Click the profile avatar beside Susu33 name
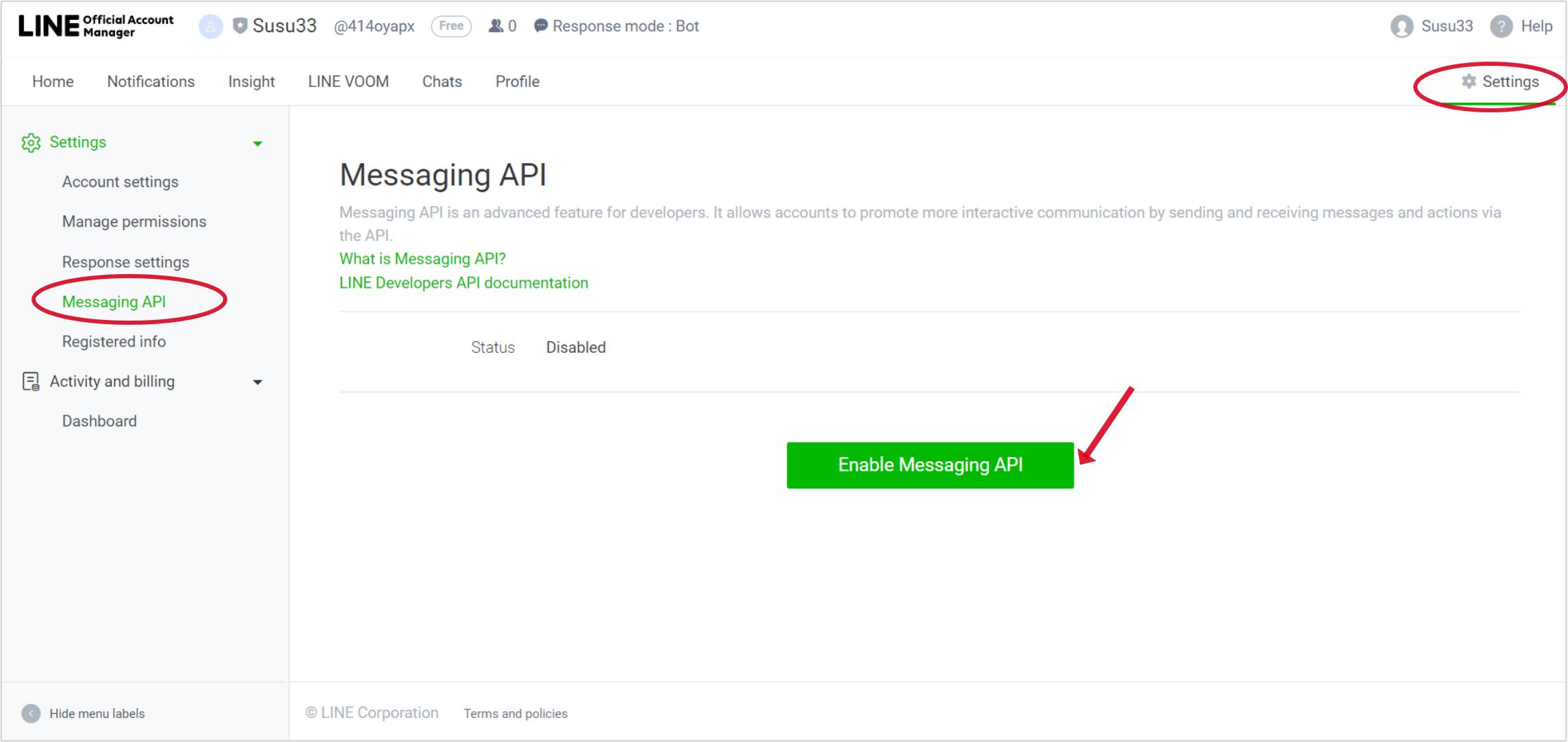 [210, 26]
